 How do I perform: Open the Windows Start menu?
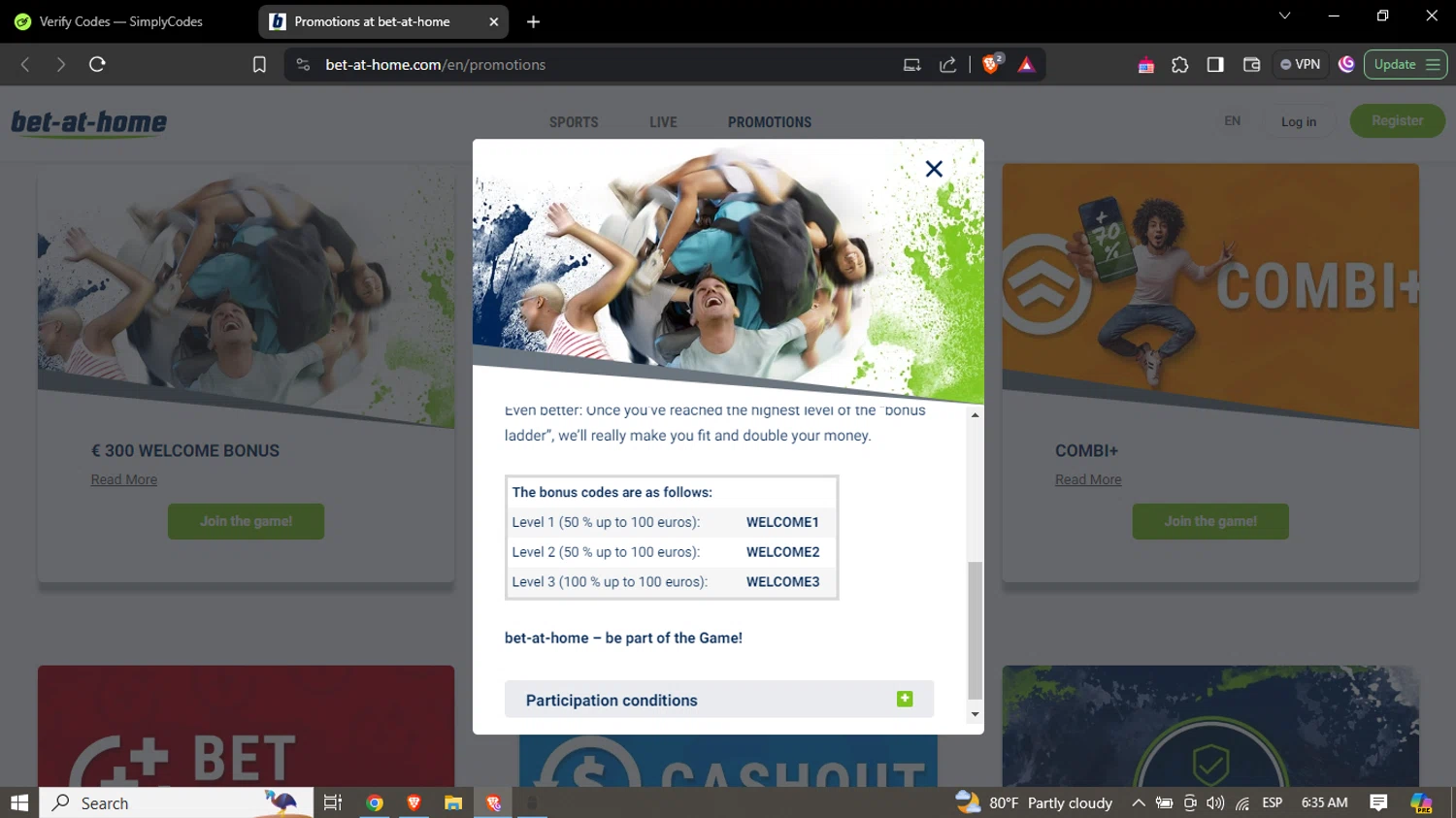pos(19,802)
